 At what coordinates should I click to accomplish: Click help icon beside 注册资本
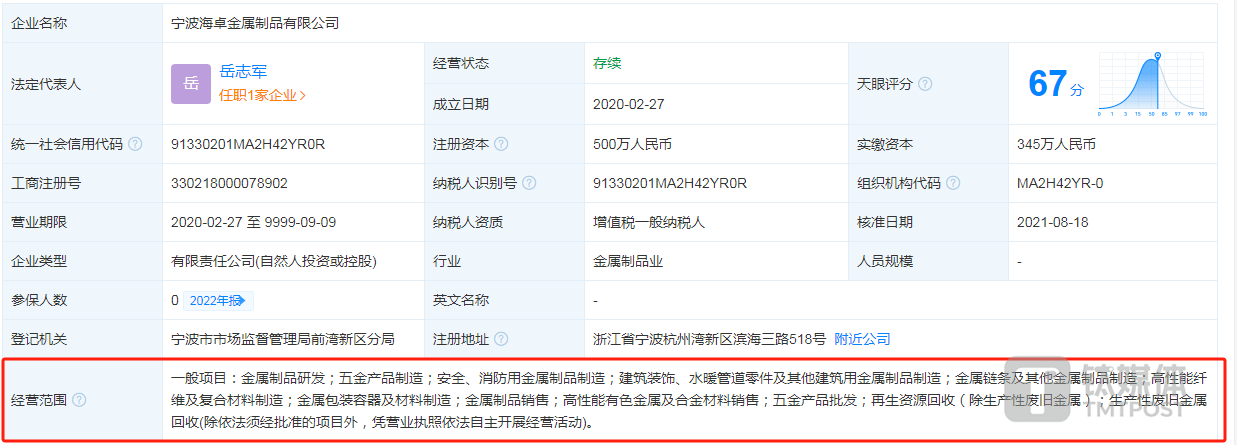pos(501,144)
